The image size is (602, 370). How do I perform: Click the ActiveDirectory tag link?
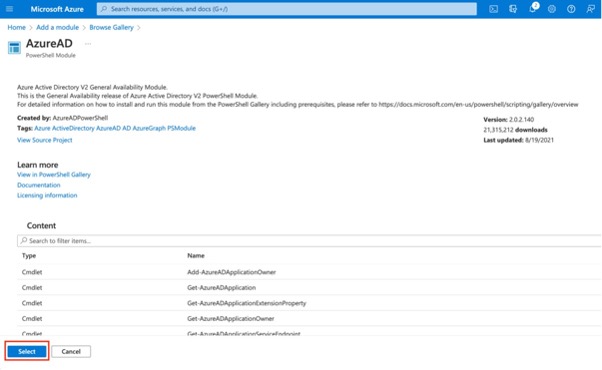coord(73,128)
